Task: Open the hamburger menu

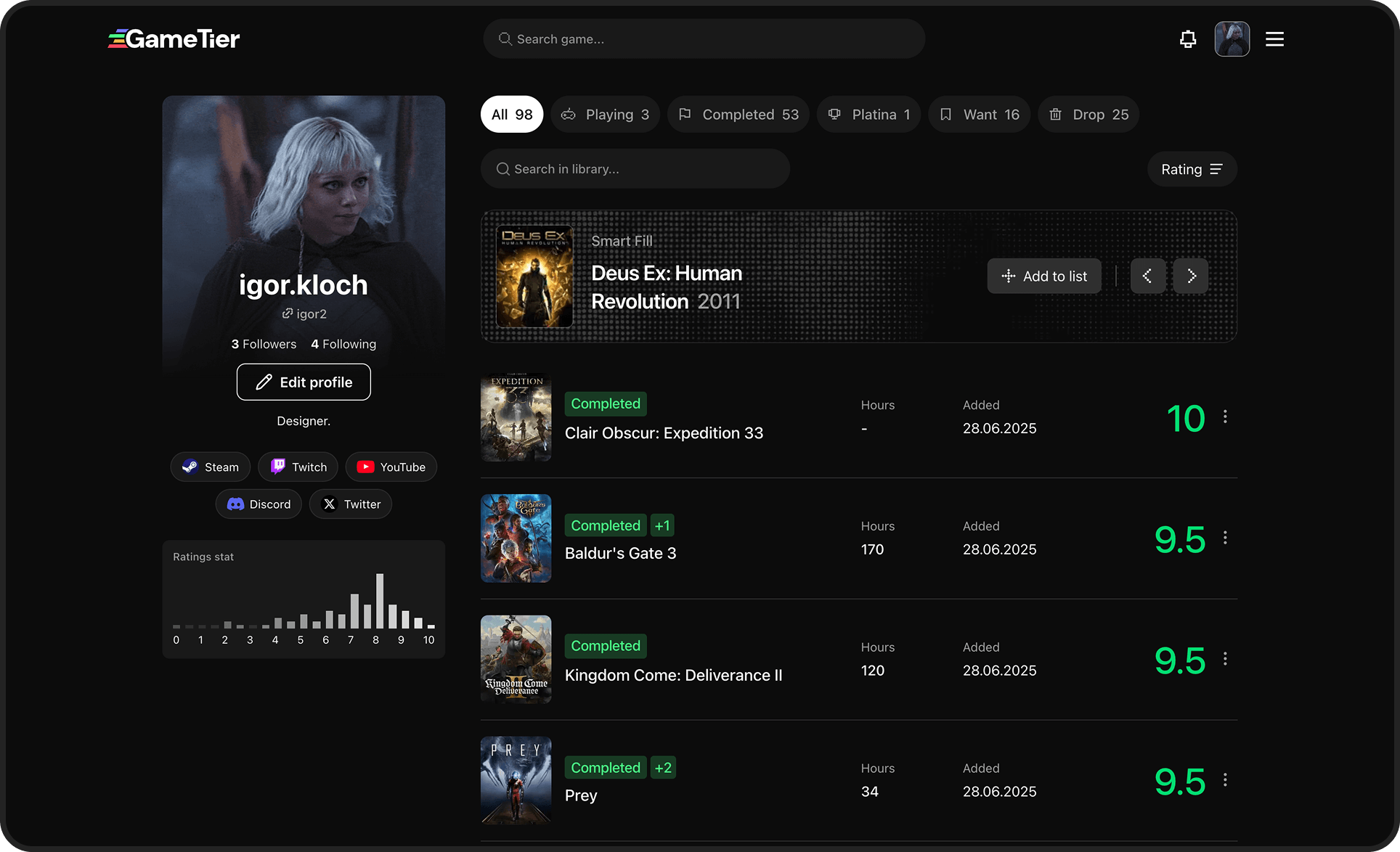Action: [x=1274, y=38]
